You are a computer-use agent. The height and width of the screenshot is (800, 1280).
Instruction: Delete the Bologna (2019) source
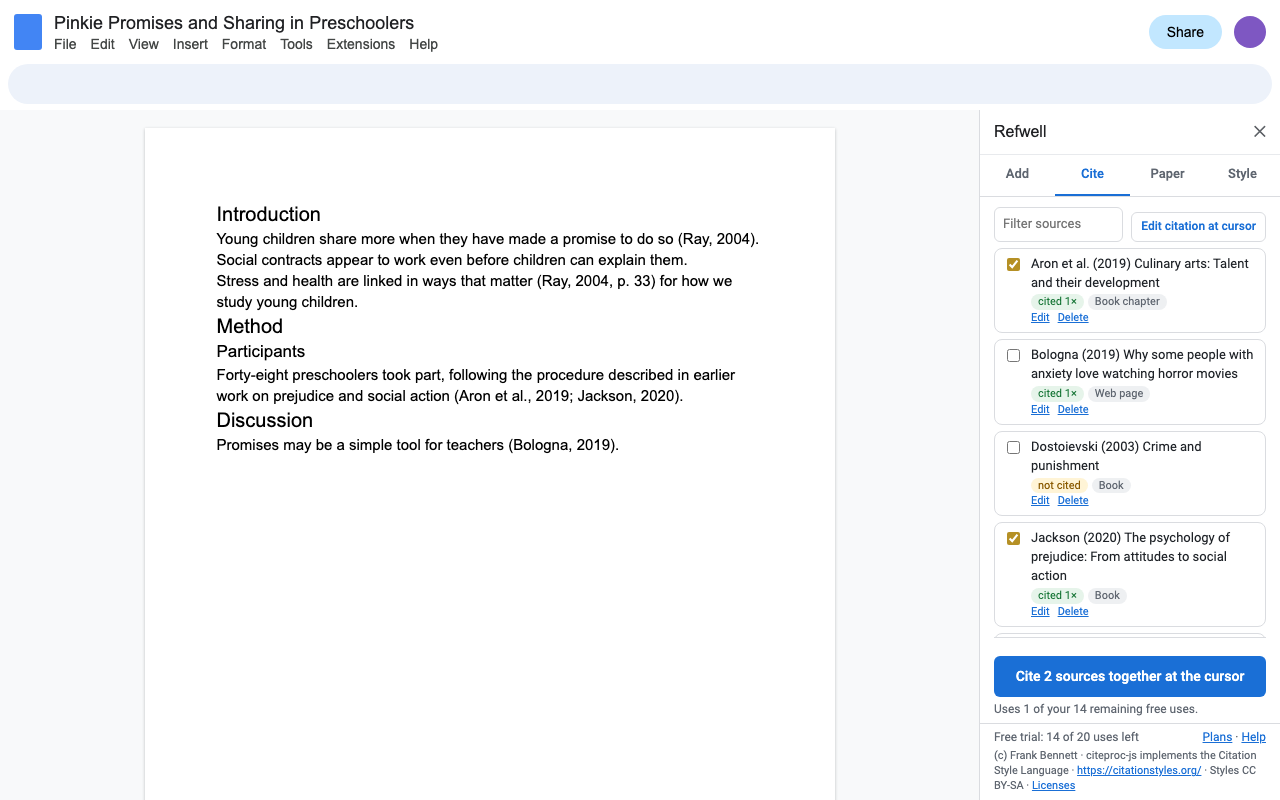tap(1073, 409)
